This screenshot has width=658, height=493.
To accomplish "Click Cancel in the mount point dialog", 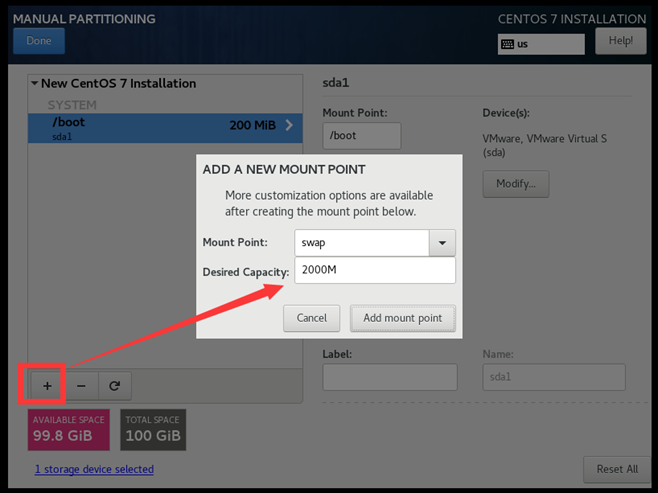I will (311, 318).
